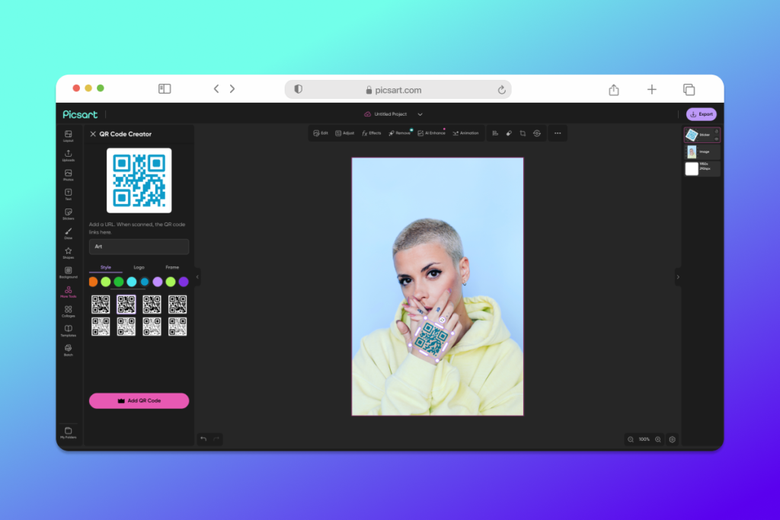Select the Text tool in sidebar
This screenshot has width=780, height=520.
(x=68, y=195)
